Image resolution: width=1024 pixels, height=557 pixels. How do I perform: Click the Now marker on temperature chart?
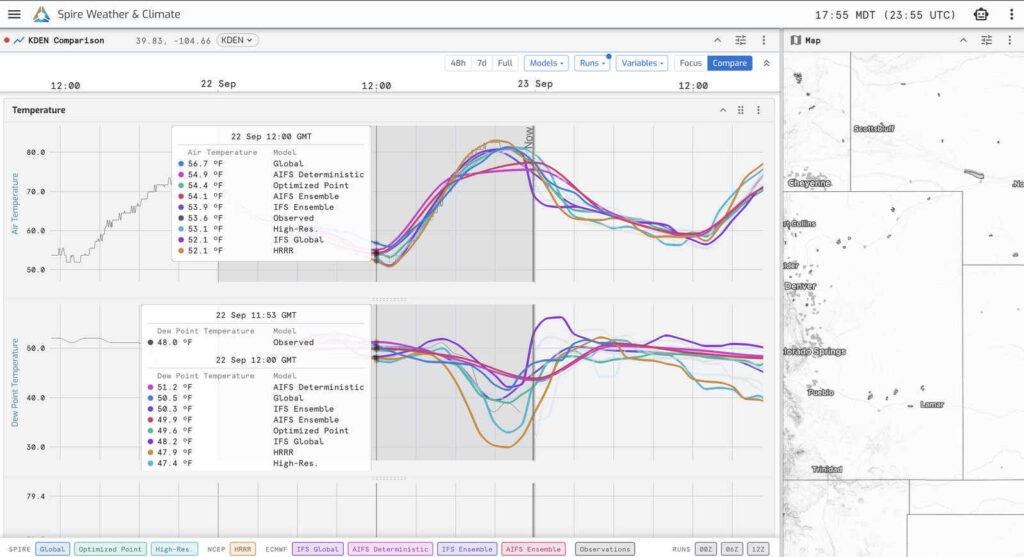pos(530,136)
